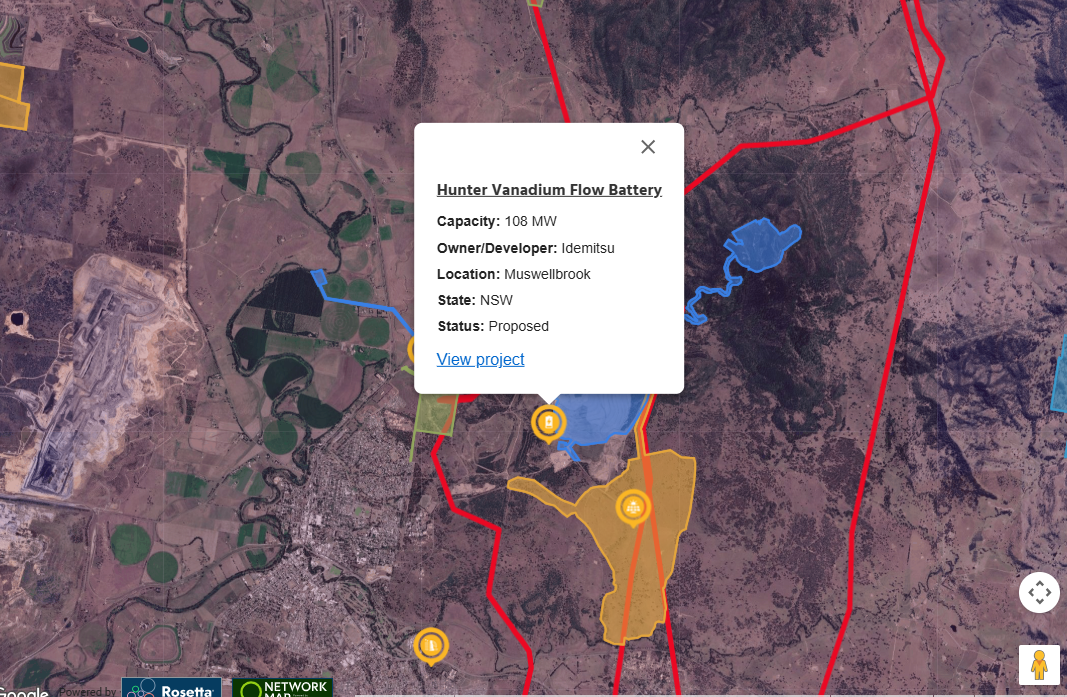Click the map recenter crosshair button
The image size is (1067, 697).
click(1039, 592)
